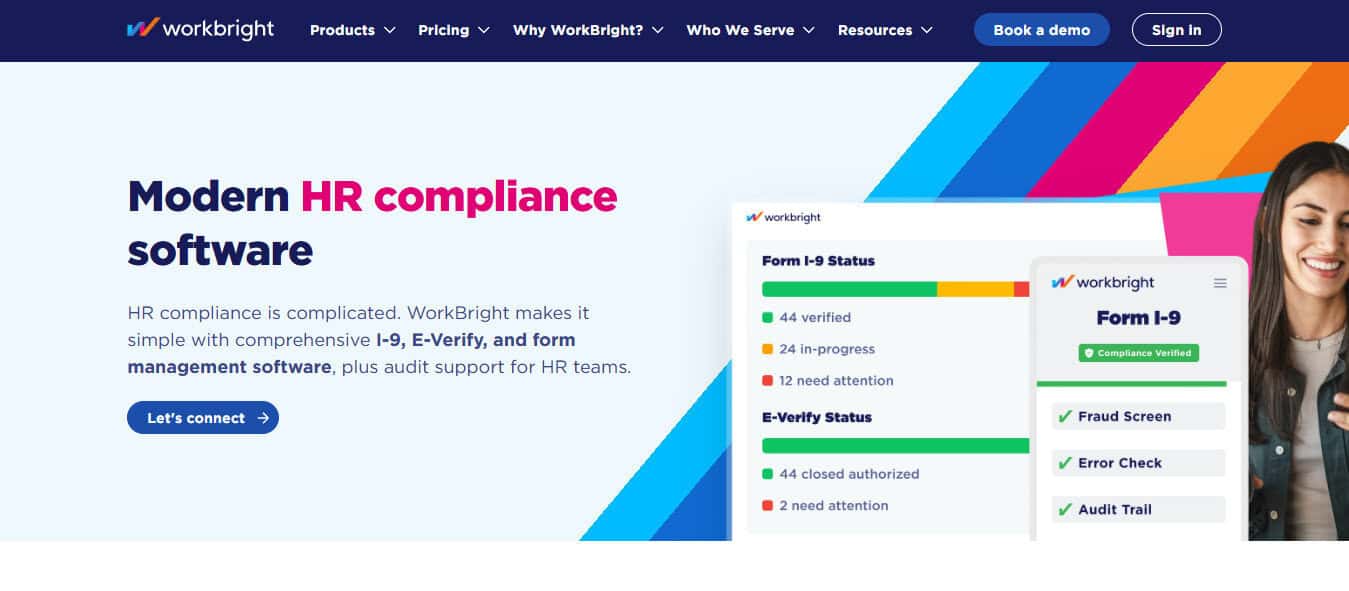Expand the Products dropdown menu
Screen dimensions: 1349x591
pos(353,30)
